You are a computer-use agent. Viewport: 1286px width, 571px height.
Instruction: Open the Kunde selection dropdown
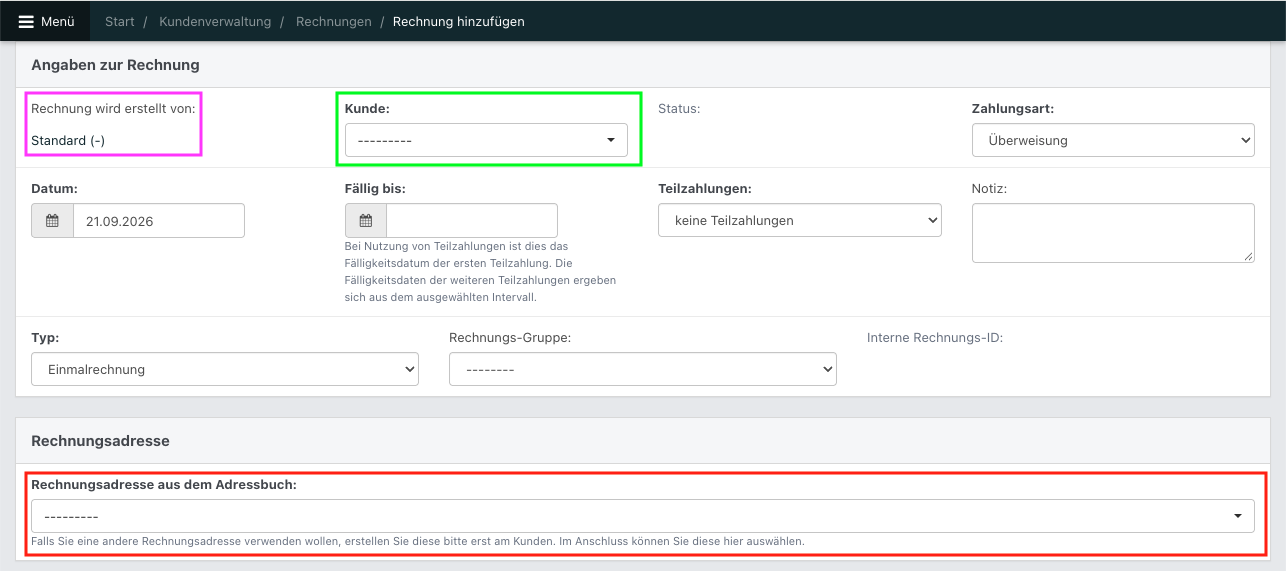pyautogui.click(x=486, y=141)
